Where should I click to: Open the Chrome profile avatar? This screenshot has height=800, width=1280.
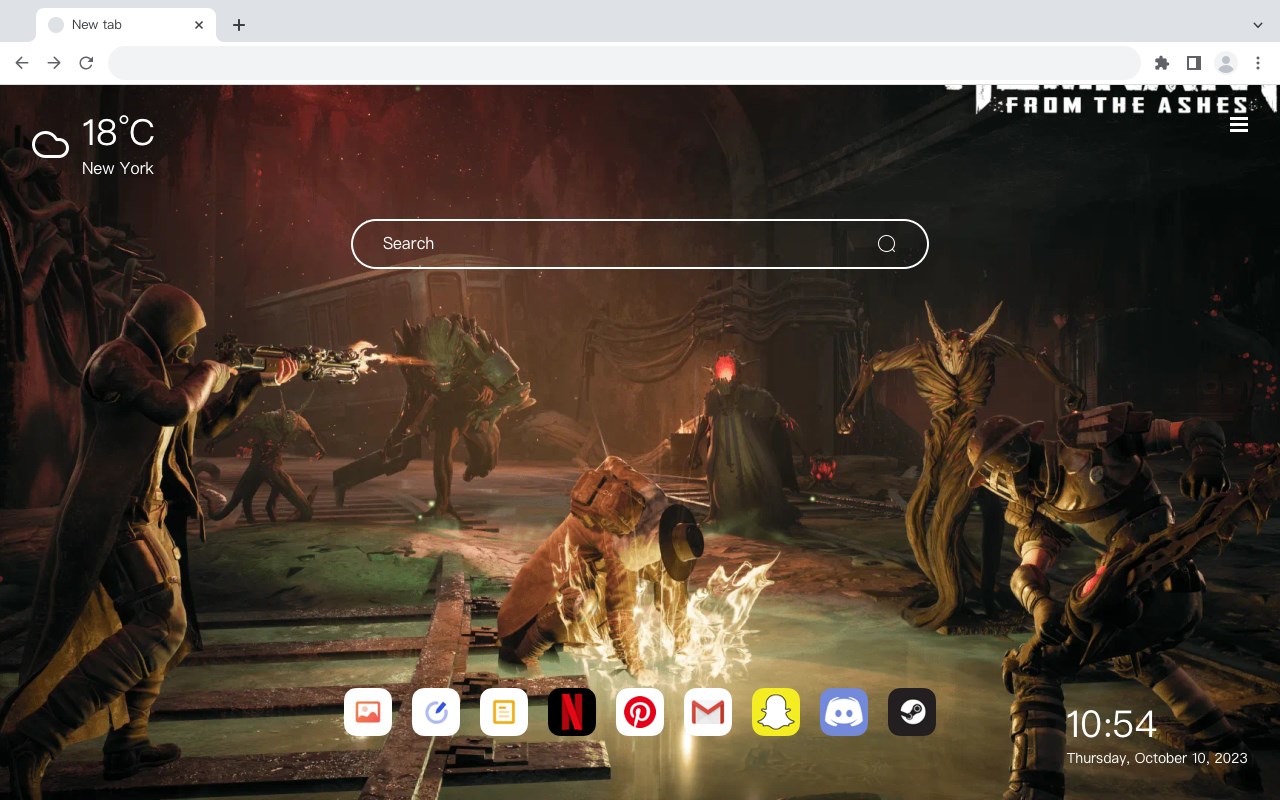[x=1226, y=63]
